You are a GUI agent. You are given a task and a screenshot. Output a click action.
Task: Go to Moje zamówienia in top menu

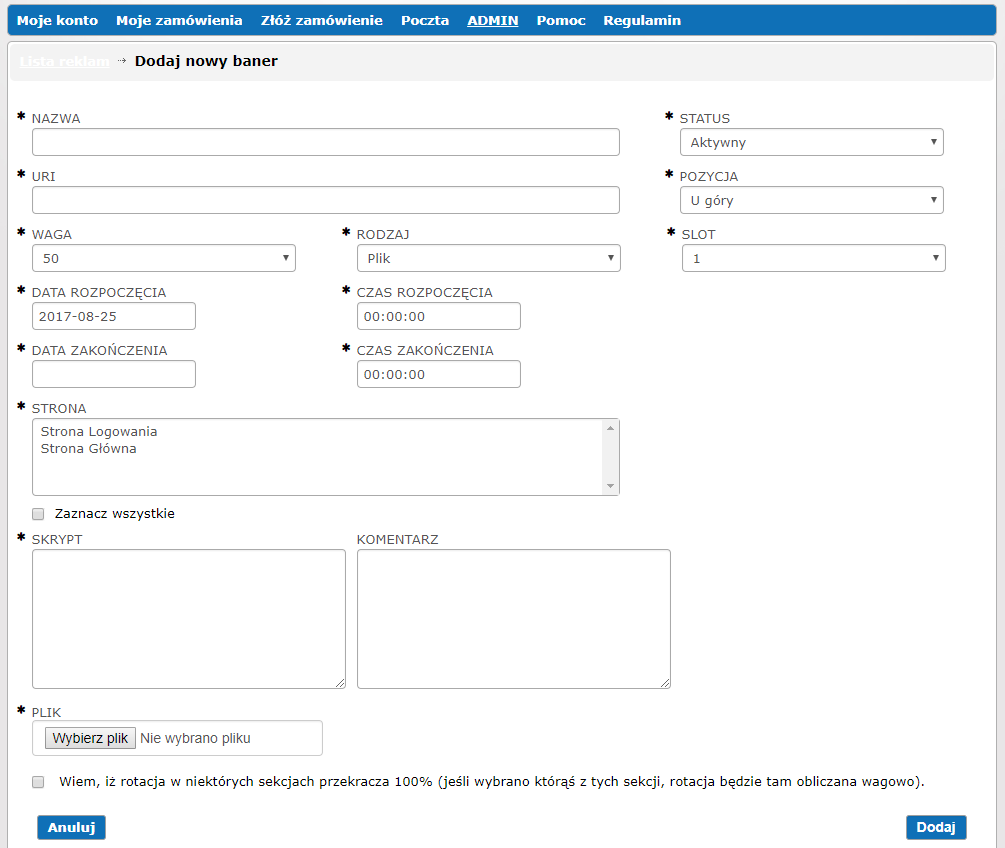(179, 20)
